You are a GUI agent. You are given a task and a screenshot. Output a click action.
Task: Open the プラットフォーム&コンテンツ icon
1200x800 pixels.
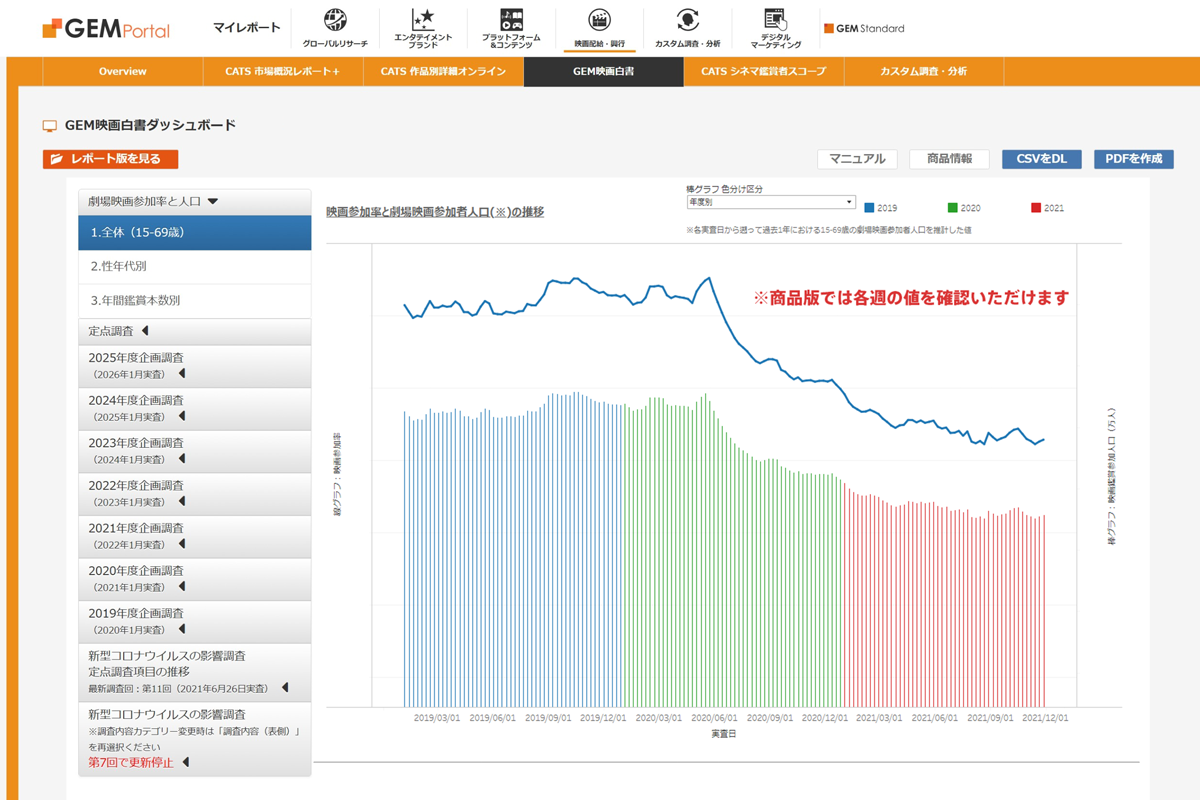[511, 21]
